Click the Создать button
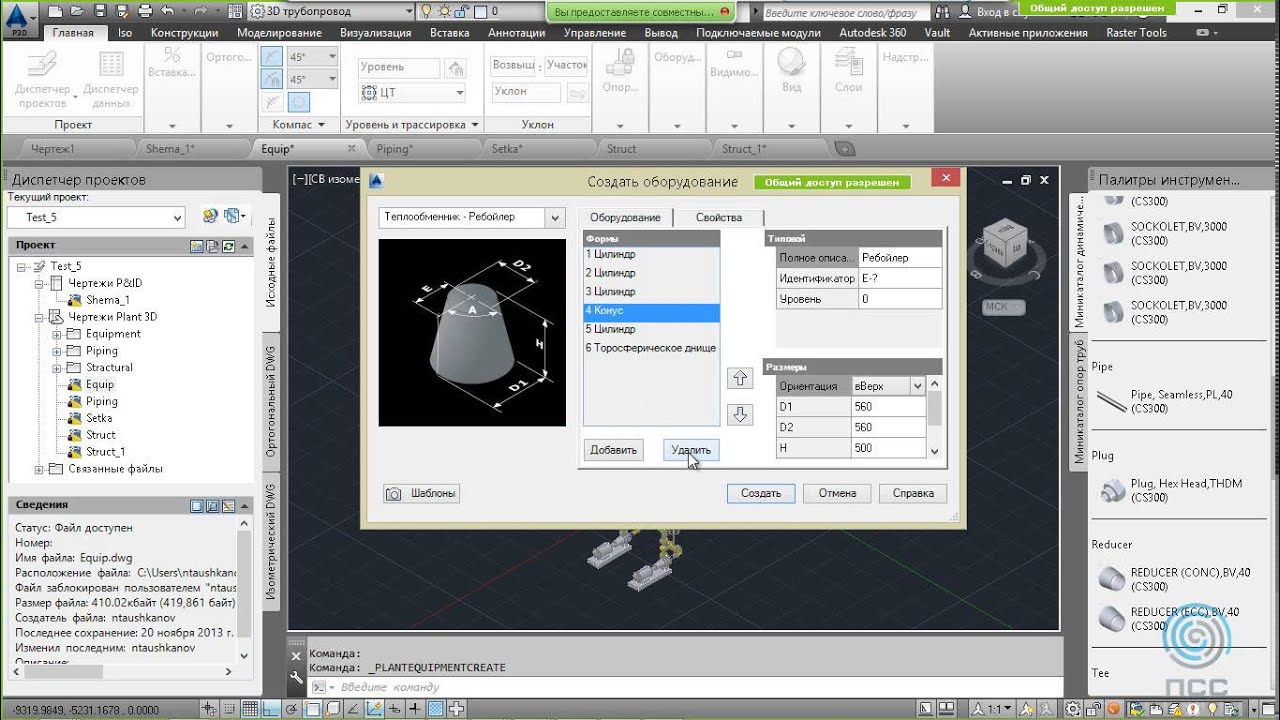Image resolution: width=1280 pixels, height=720 pixels. tap(761, 493)
